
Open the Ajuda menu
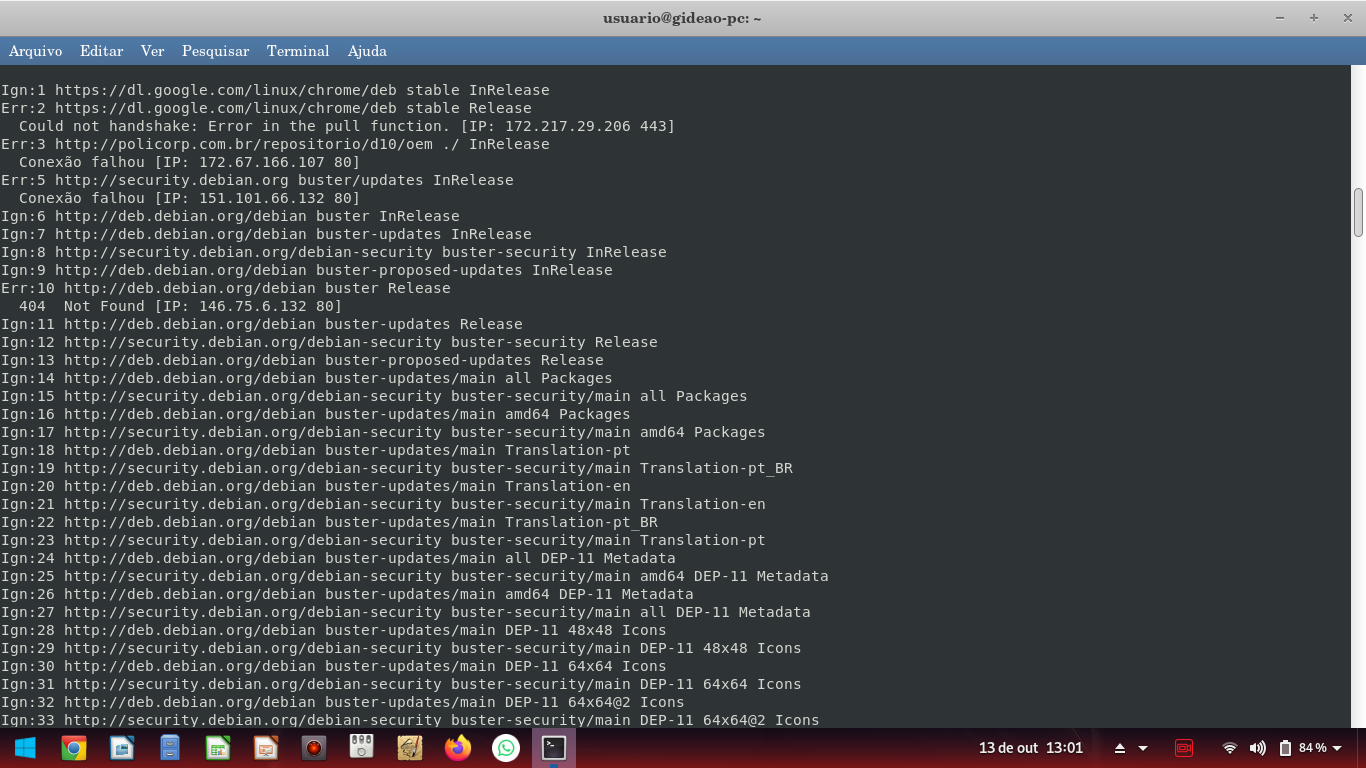pos(367,51)
